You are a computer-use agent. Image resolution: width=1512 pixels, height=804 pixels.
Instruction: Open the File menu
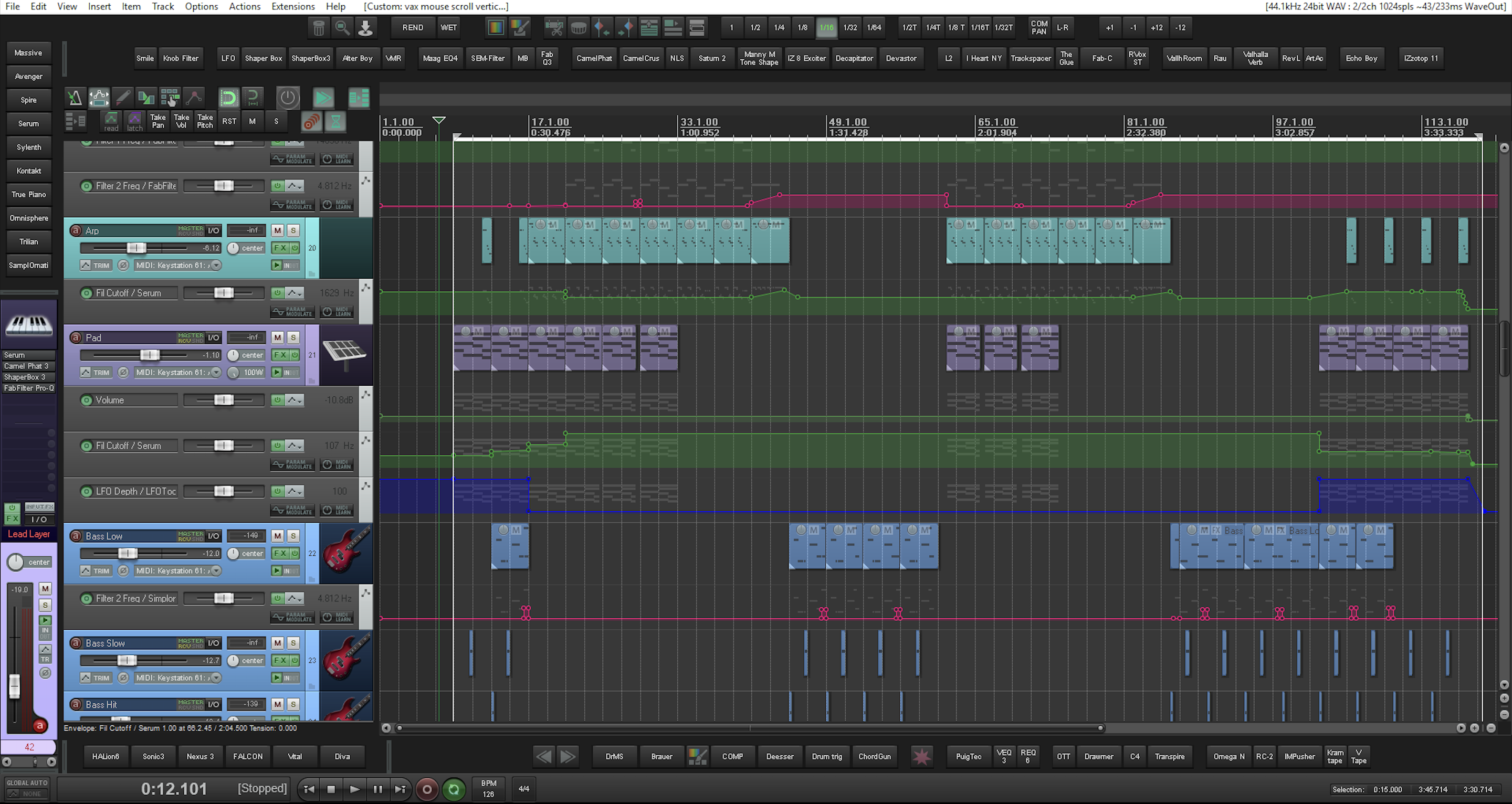[x=12, y=6]
